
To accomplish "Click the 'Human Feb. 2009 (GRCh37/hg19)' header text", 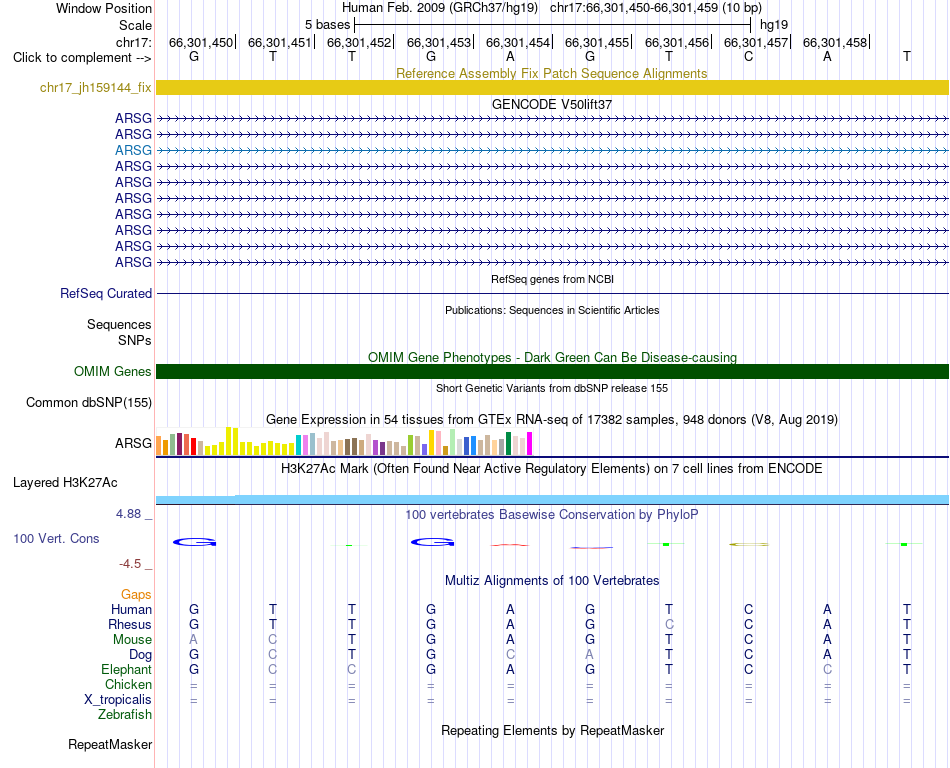I will tap(440, 8).
